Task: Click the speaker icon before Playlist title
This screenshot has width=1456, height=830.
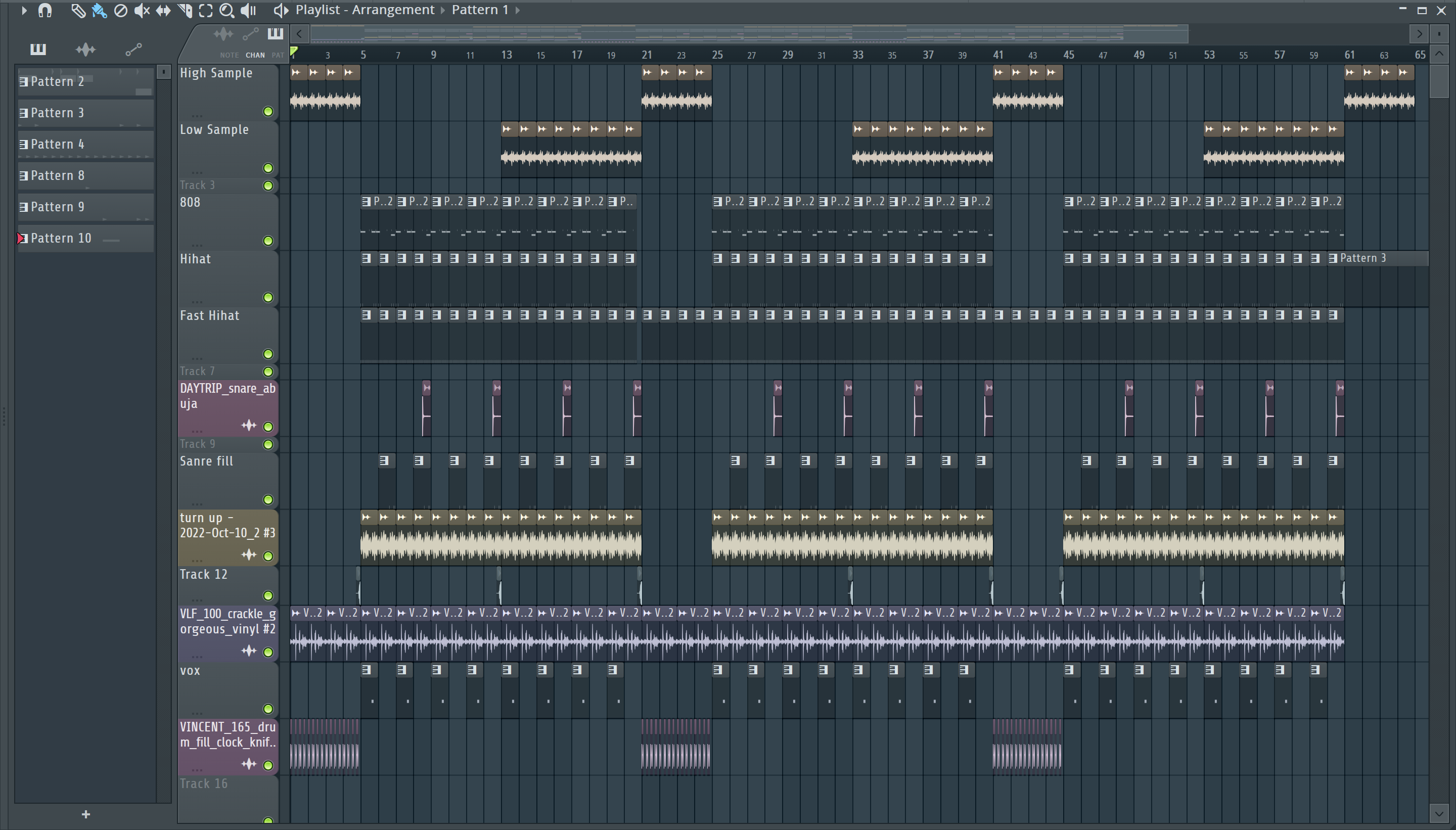Action: coord(281,10)
